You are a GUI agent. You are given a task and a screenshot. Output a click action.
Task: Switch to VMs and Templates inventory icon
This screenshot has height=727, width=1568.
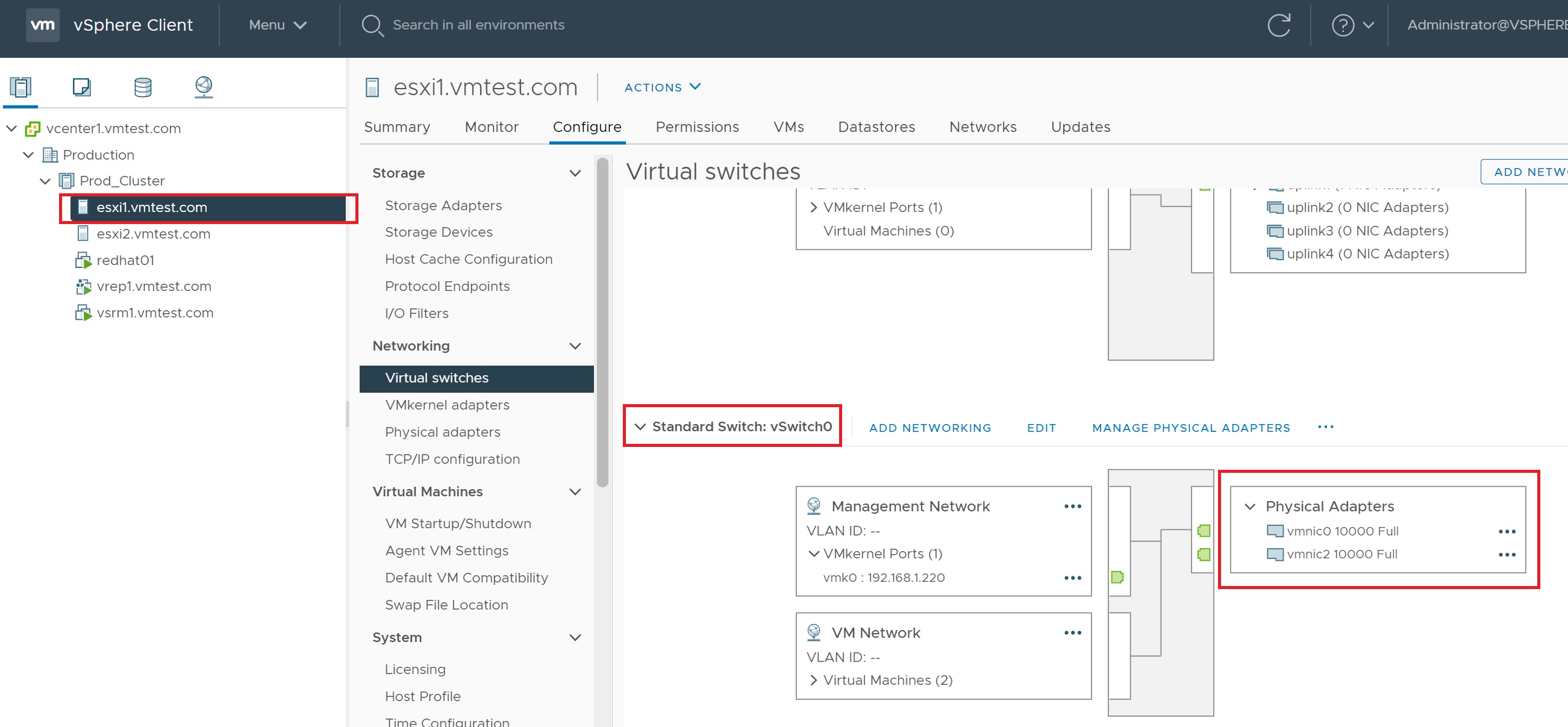click(x=81, y=87)
